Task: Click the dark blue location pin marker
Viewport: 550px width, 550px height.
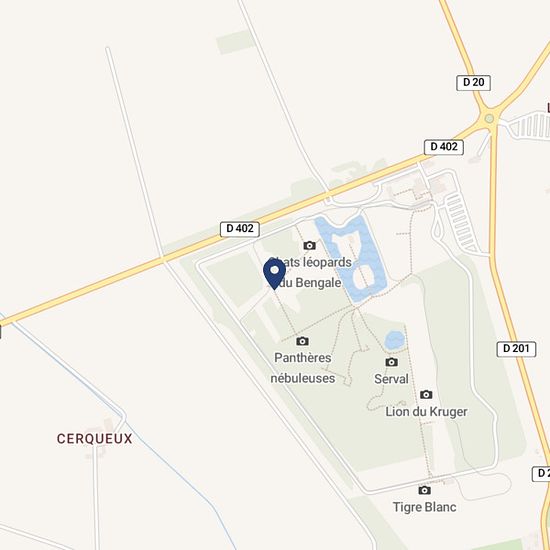Action: coord(274,274)
